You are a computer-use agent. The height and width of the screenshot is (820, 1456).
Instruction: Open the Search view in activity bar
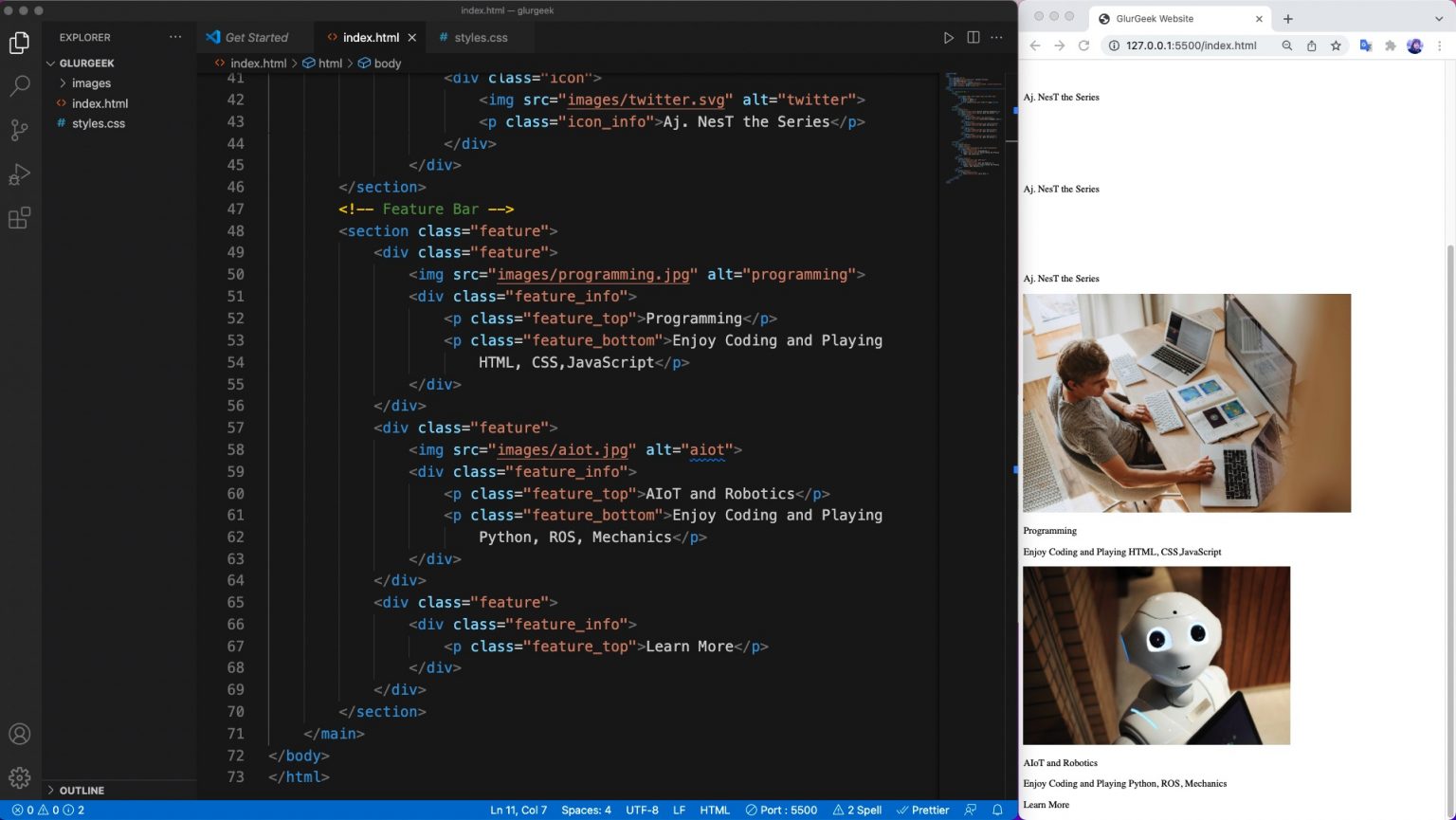point(19,86)
